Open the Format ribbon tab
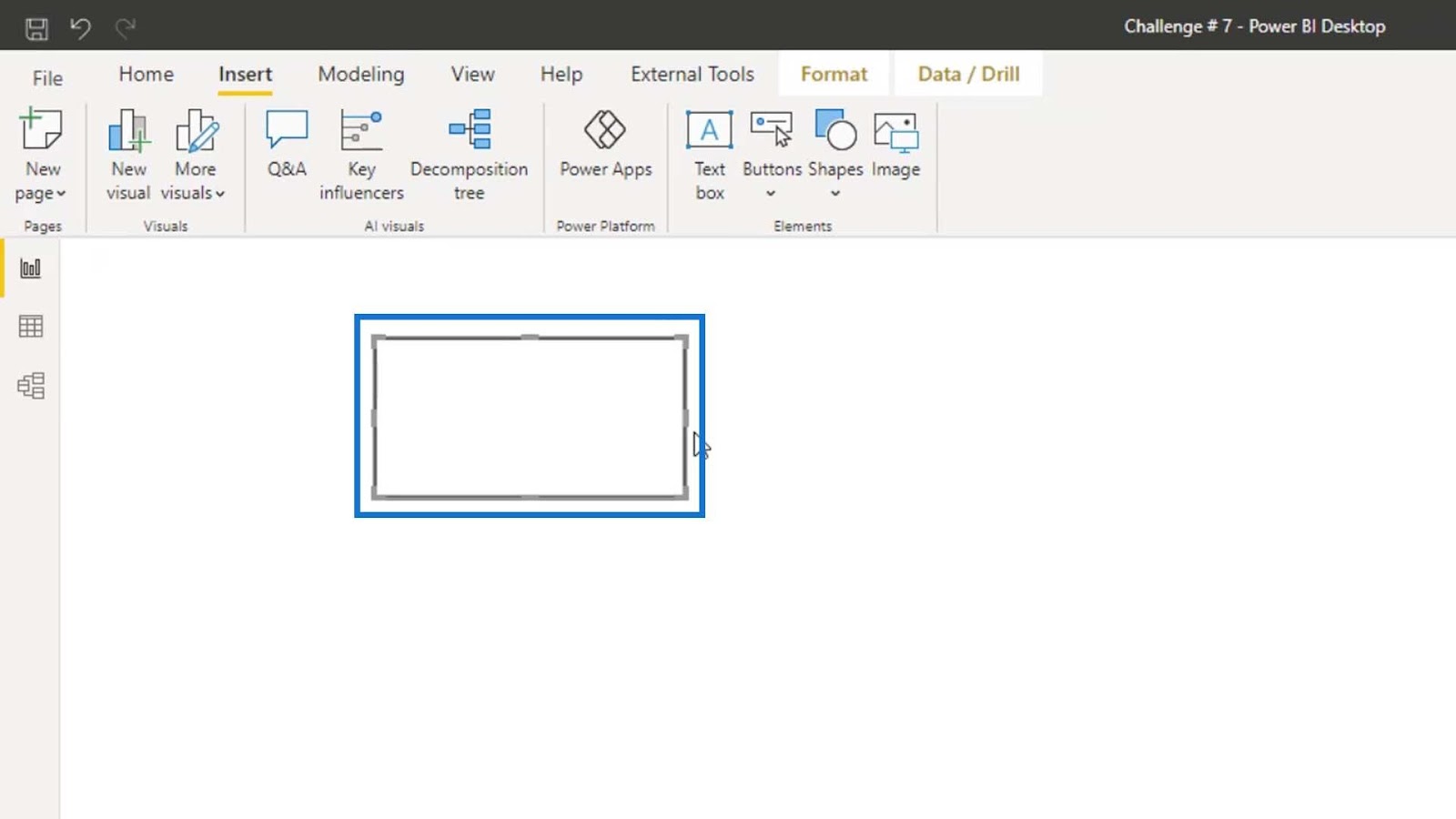 coord(834,75)
